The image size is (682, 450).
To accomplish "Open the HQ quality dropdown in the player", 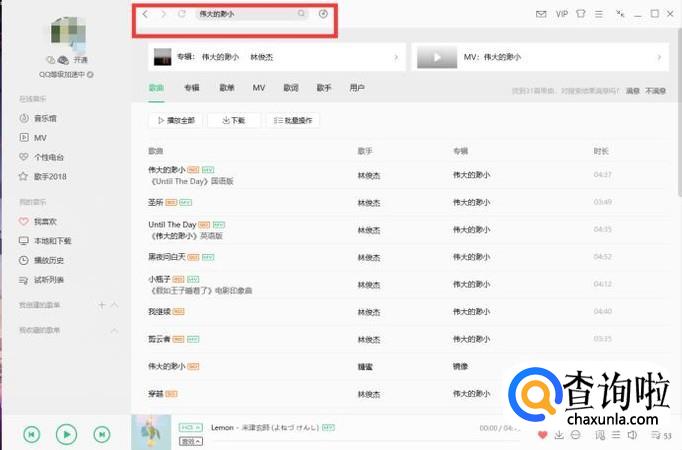I will pos(191,428).
